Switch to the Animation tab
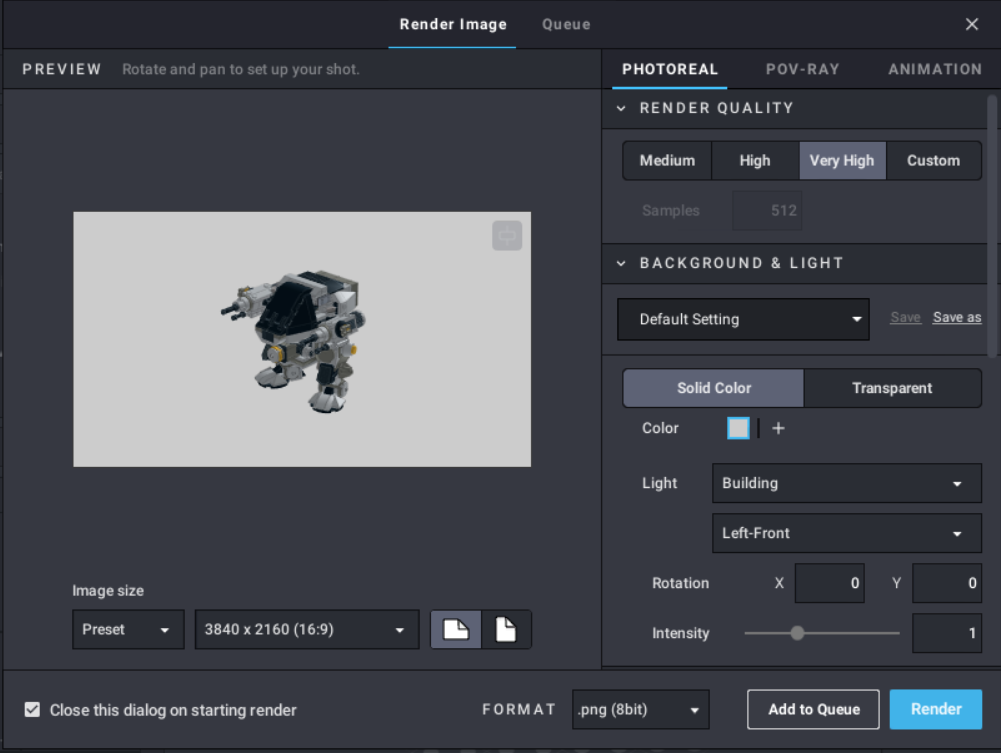Screen dimensions: 1001x753 pos(935,69)
